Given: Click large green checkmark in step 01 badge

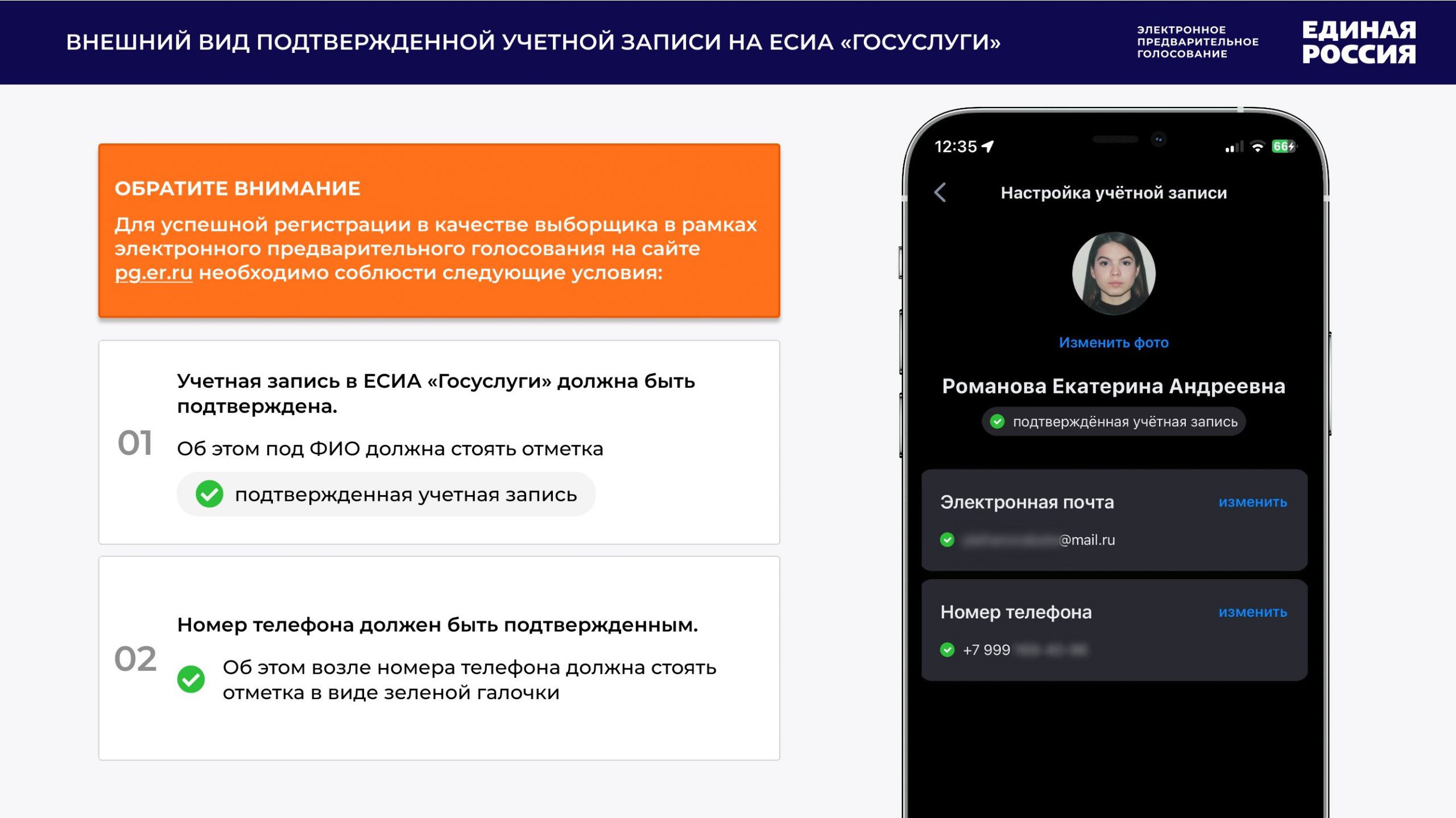Looking at the screenshot, I should click(209, 494).
